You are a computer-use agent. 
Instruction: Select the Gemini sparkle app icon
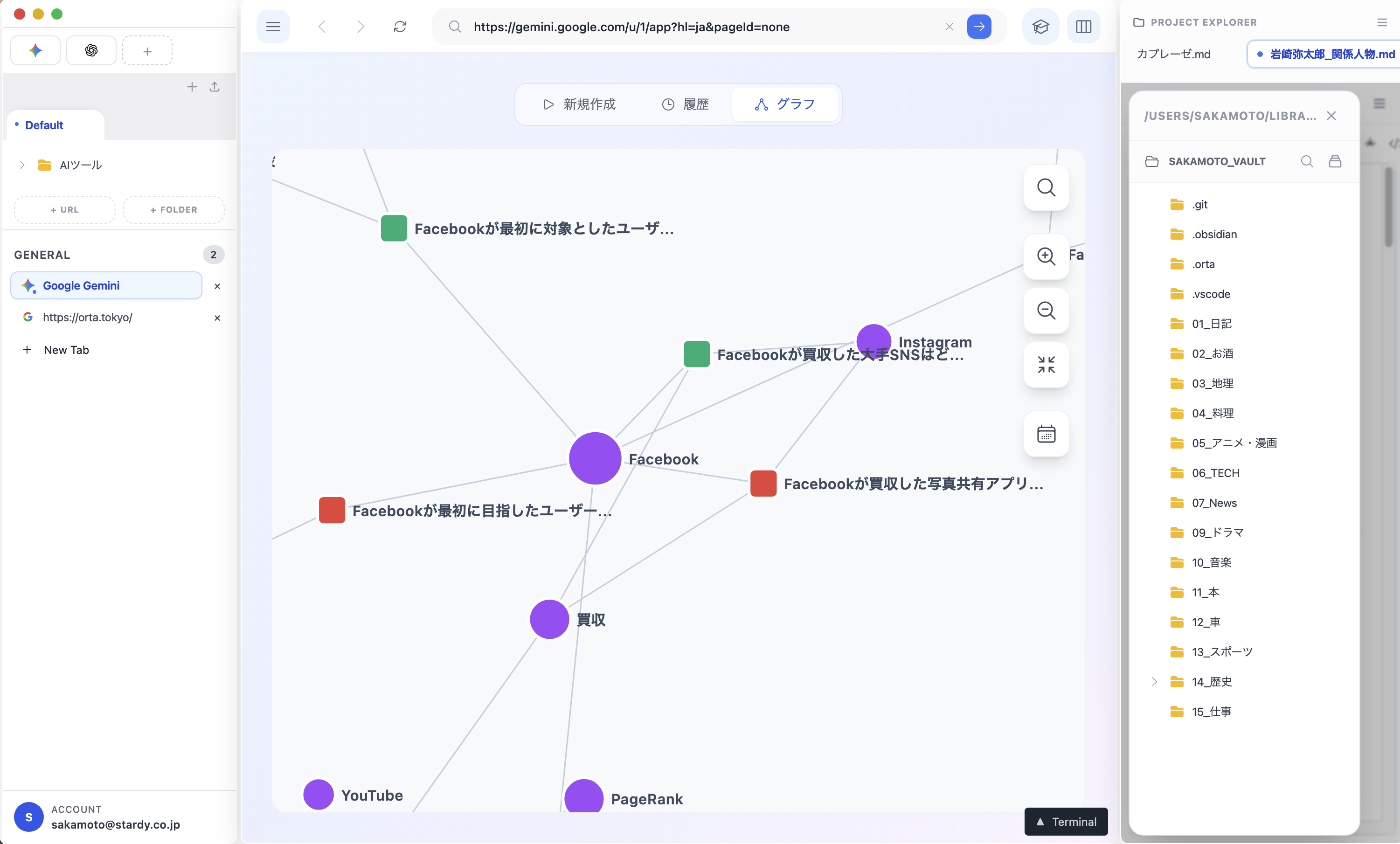pyautogui.click(x=35, y=50)
